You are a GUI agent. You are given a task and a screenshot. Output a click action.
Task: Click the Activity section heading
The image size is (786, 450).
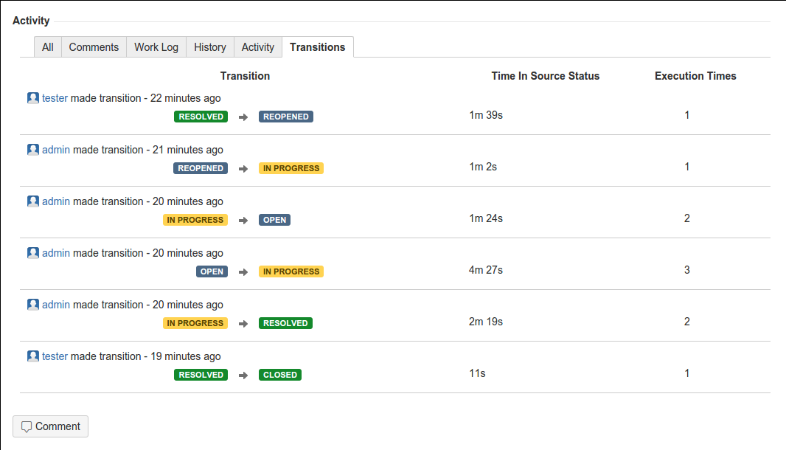click(31, 21)
